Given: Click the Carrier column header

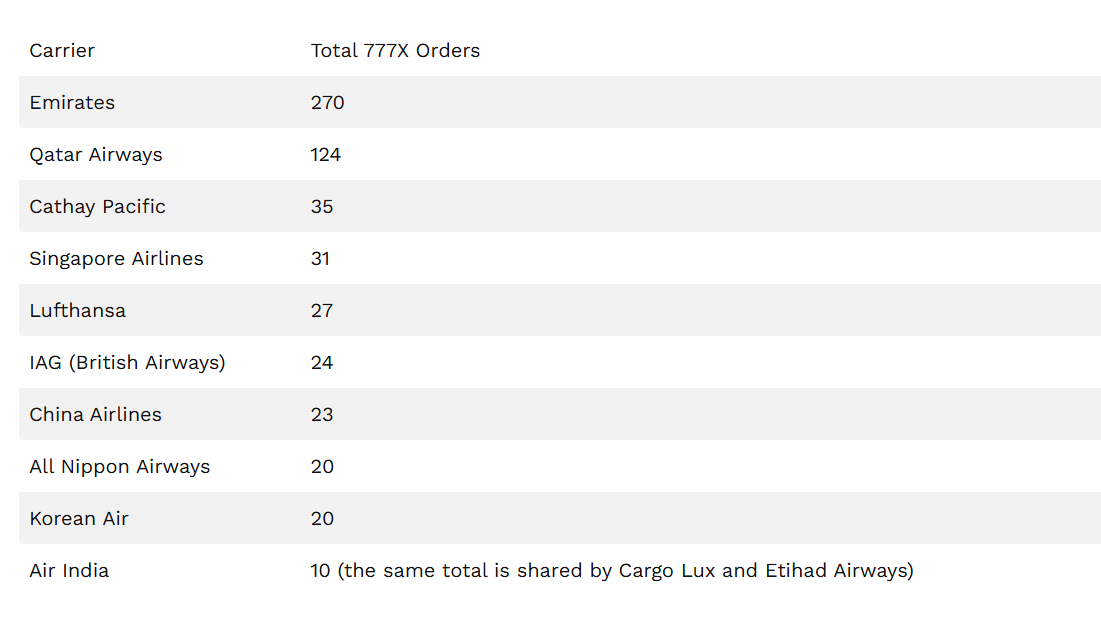Looking at the screenshot, I should pyautogui.click(x=62, y=51).
